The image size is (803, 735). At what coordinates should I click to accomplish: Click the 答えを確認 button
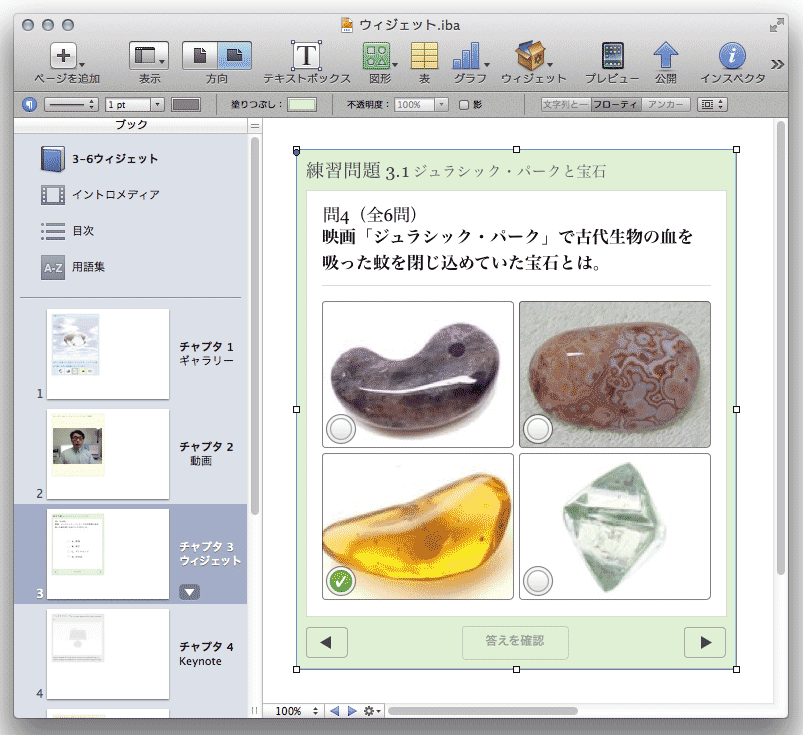tap(515, 641)
